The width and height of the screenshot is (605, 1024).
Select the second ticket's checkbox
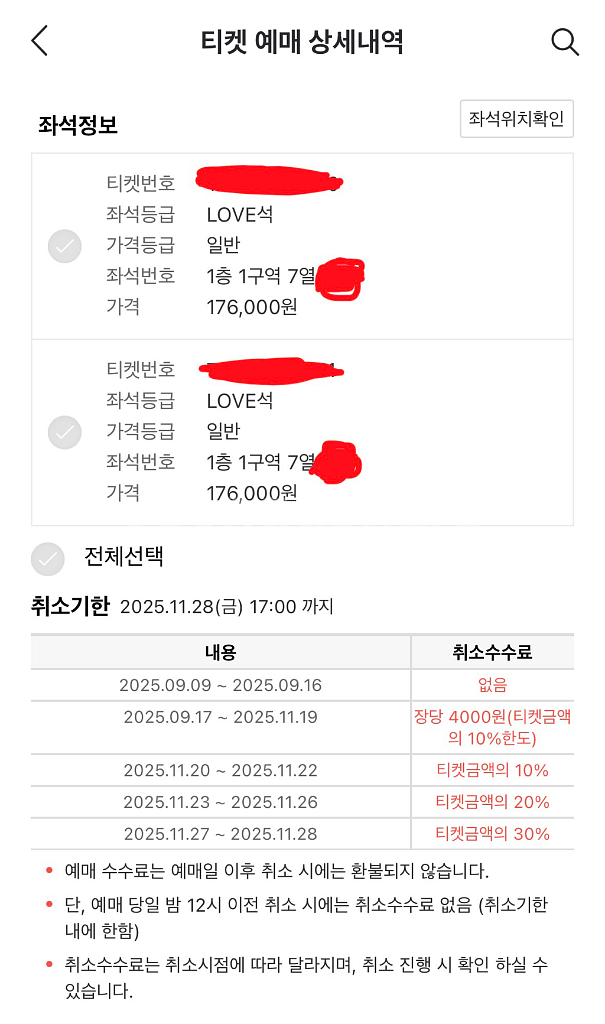point(65,432)
